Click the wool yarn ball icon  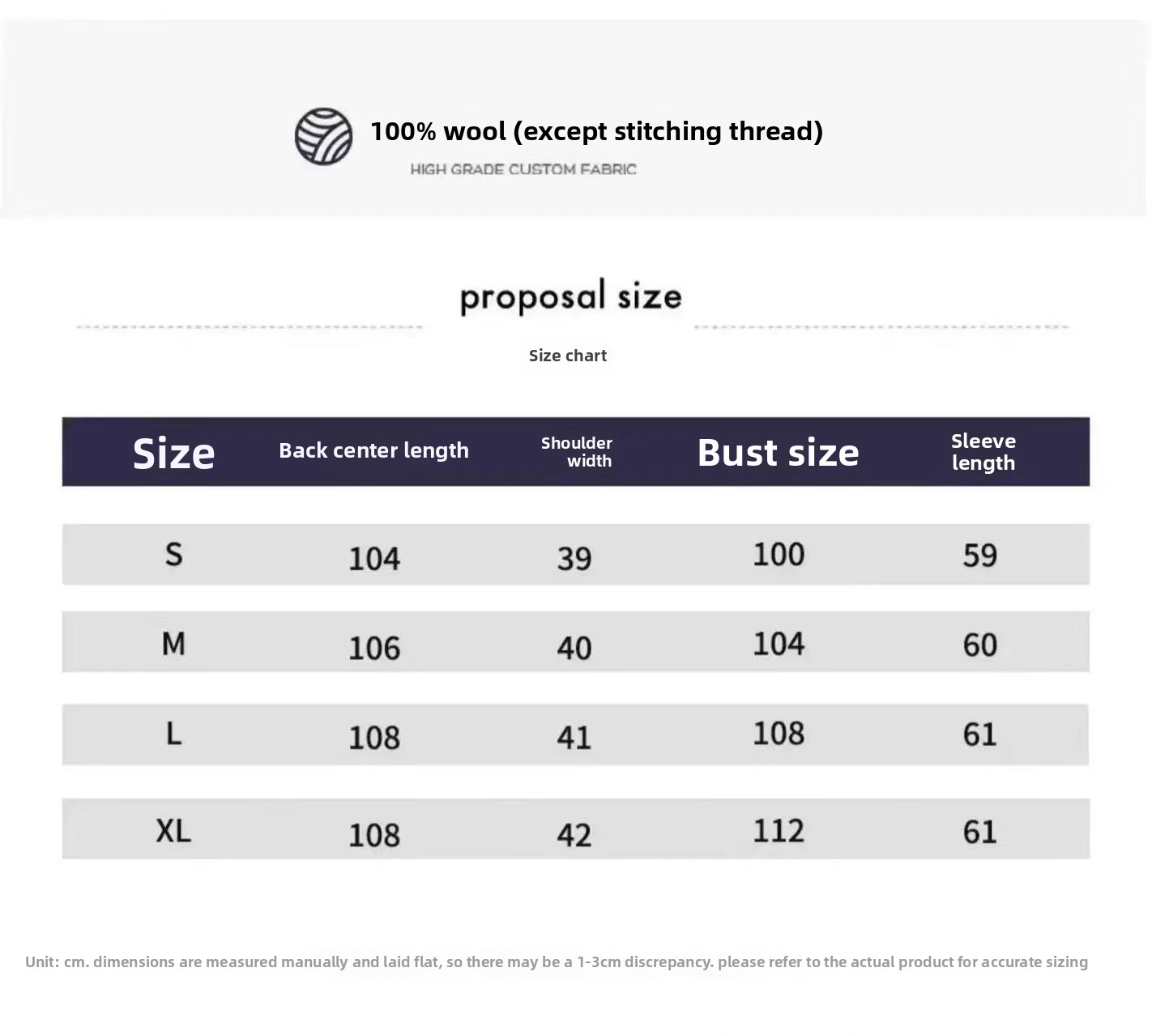pyautogui.click(x=323, y=136)
